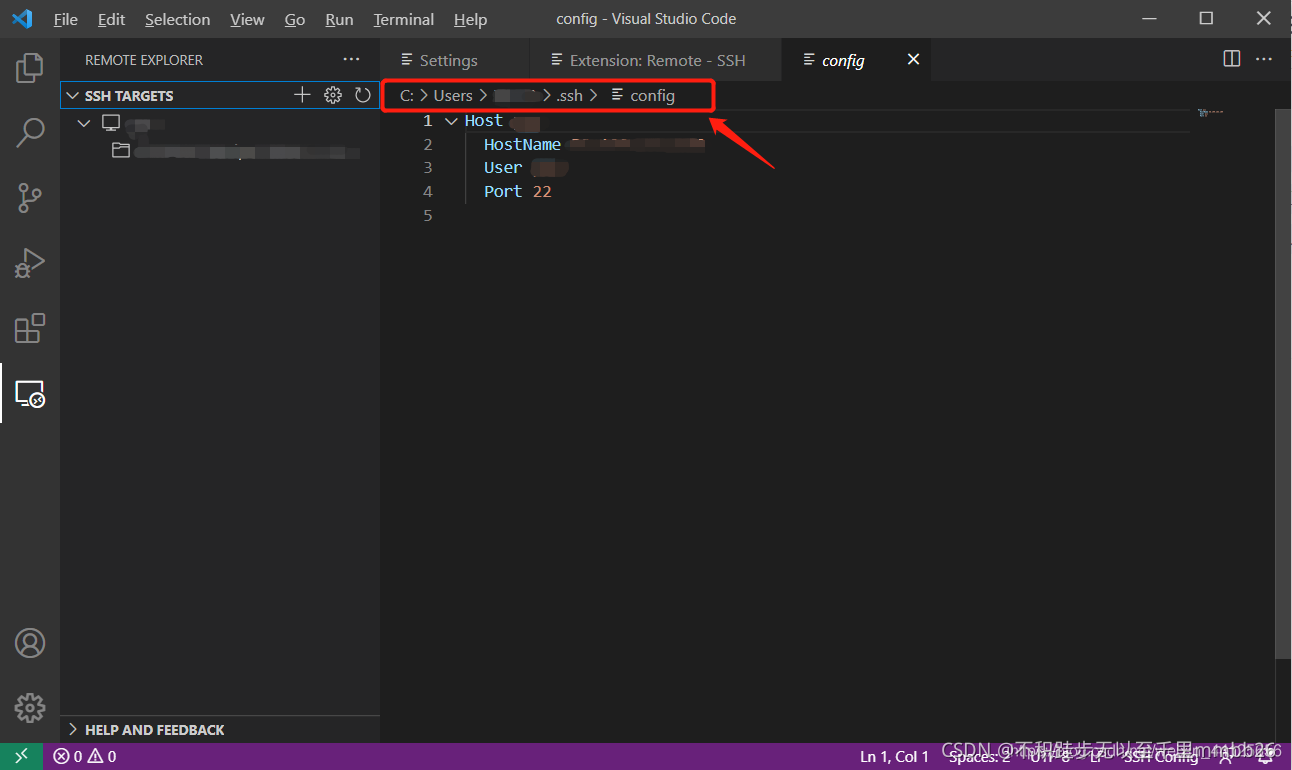This screenshot has height=770, width=1292.
Task: Select the Remote Explorer activity bar icon
Action: click(x=30, y=393)
